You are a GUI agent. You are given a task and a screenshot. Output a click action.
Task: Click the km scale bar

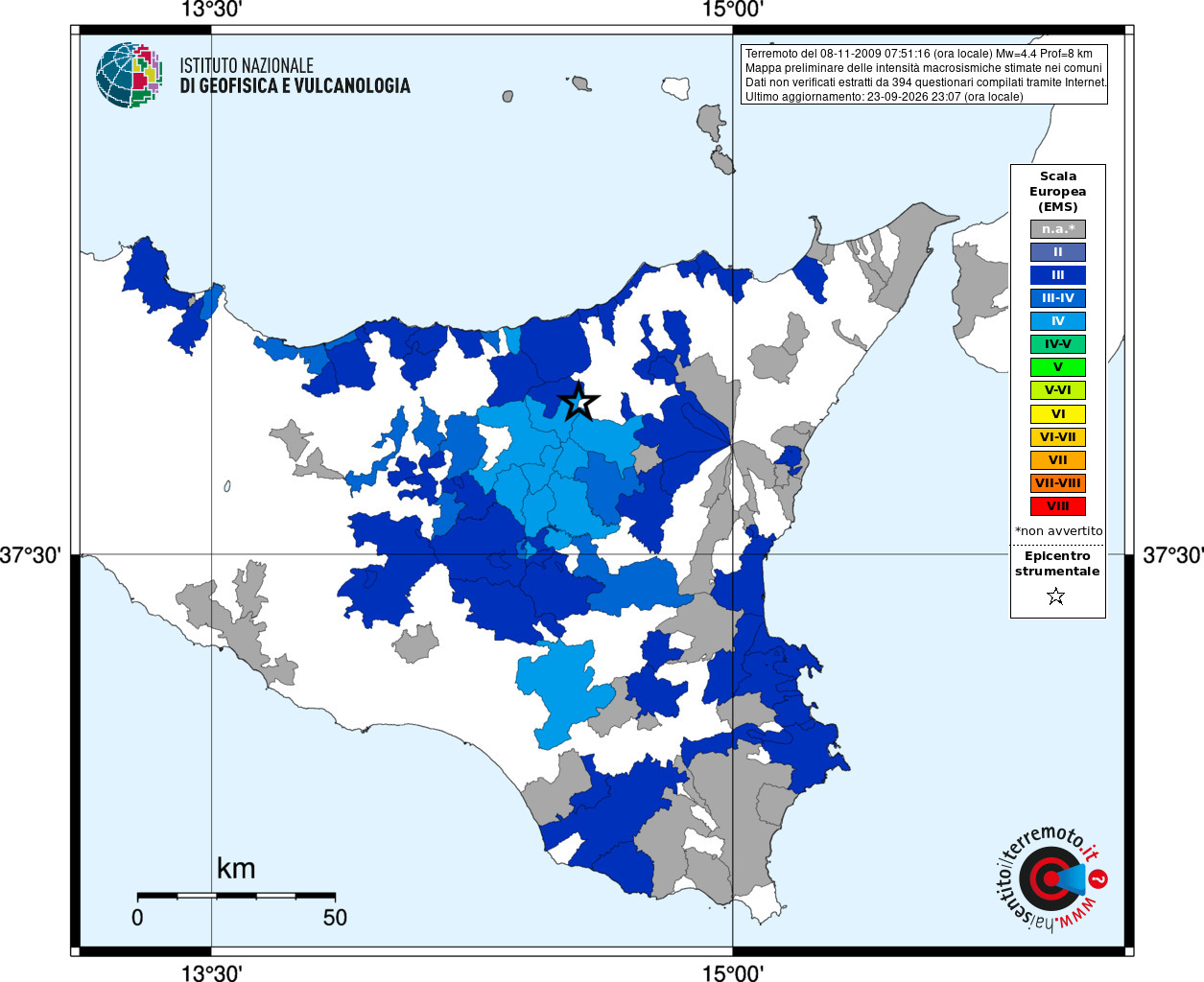tap(236, 896)
